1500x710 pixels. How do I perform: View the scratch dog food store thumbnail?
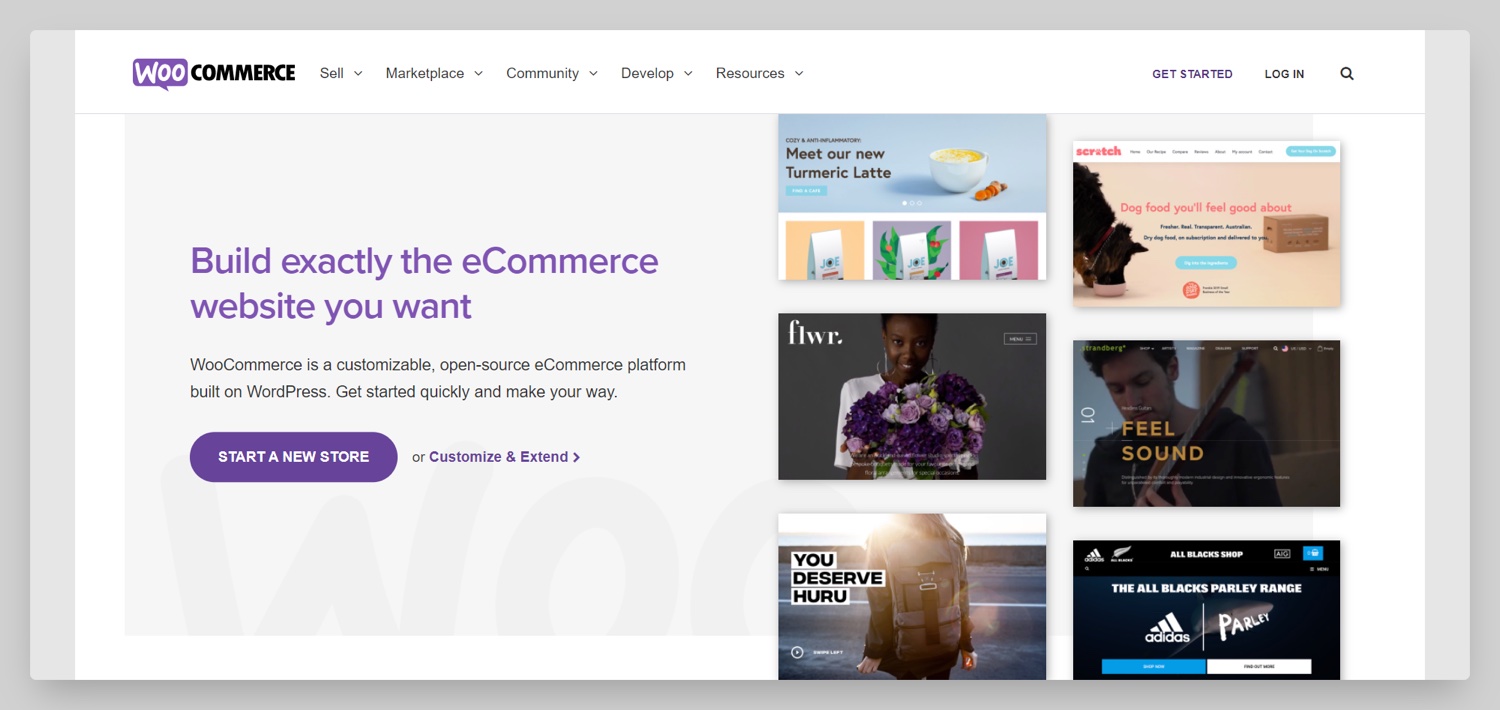click(1206, 223)
